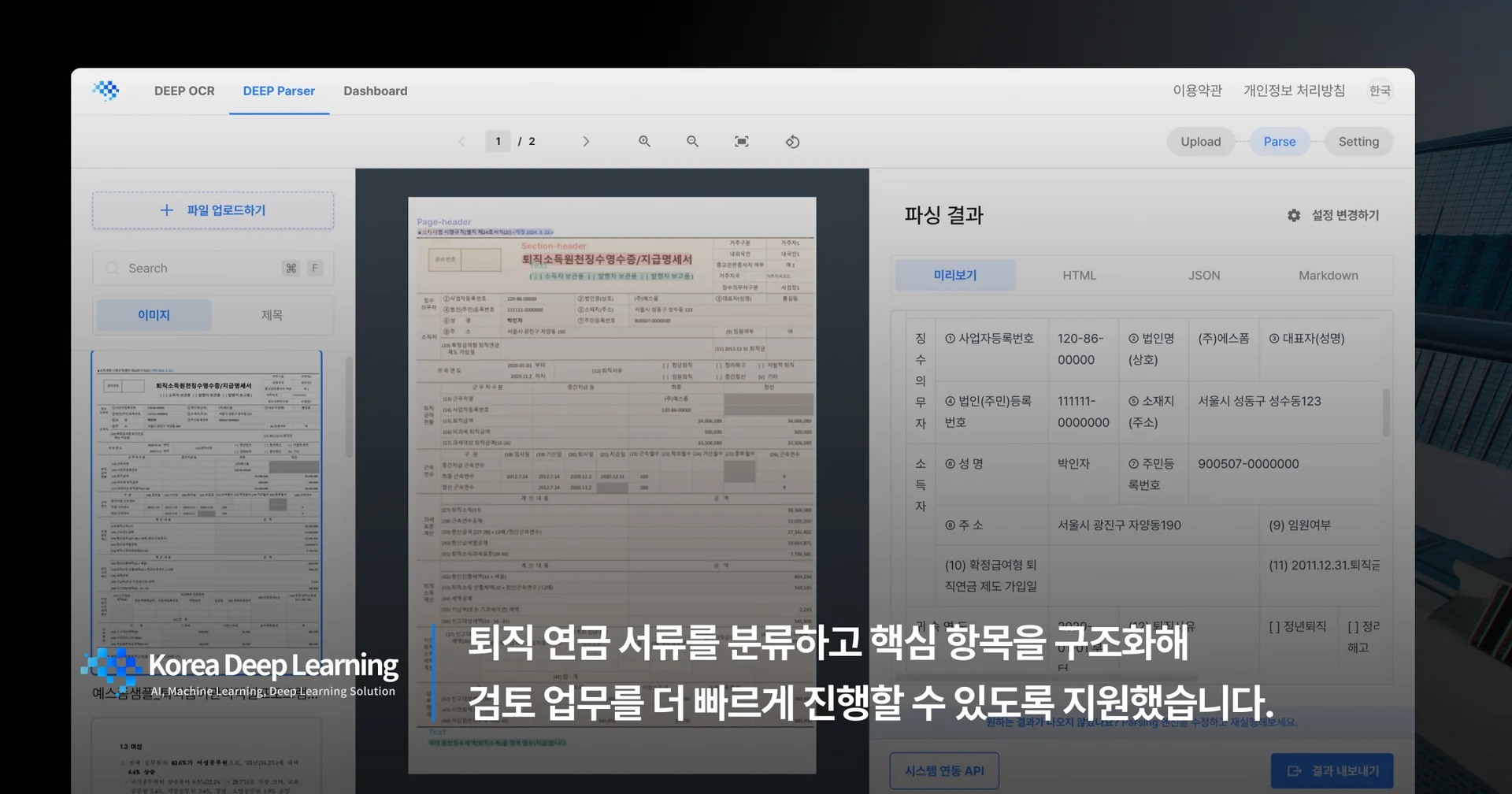Viewport: 1512px width, 794px height.
Task: Open the Dashboard section
Action: pyautogui.click(x=375, y=91)
